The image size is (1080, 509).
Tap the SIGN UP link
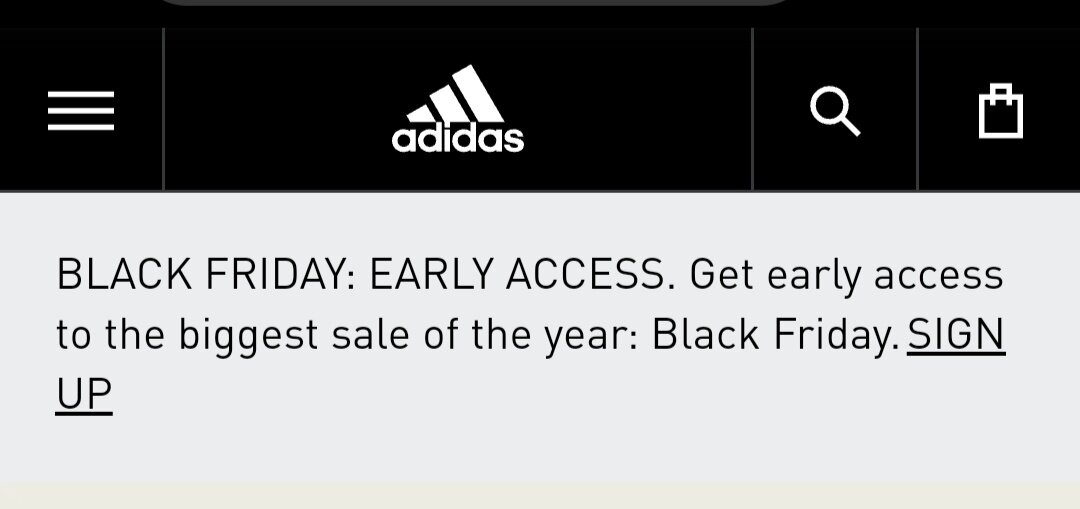955,335
